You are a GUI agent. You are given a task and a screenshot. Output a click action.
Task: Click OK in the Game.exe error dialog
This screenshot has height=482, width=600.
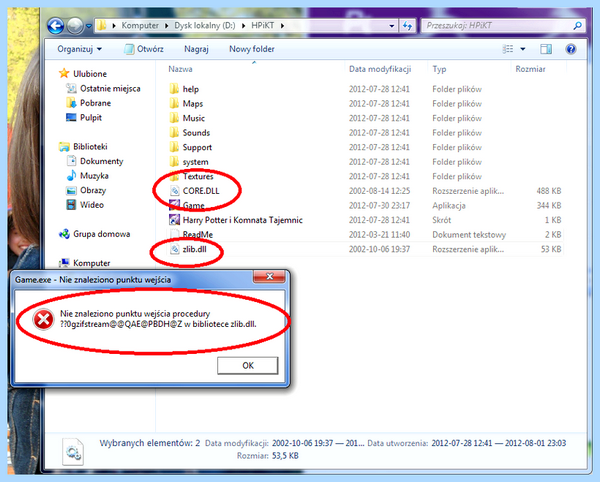pyautogui.click(x=248, y=365)
